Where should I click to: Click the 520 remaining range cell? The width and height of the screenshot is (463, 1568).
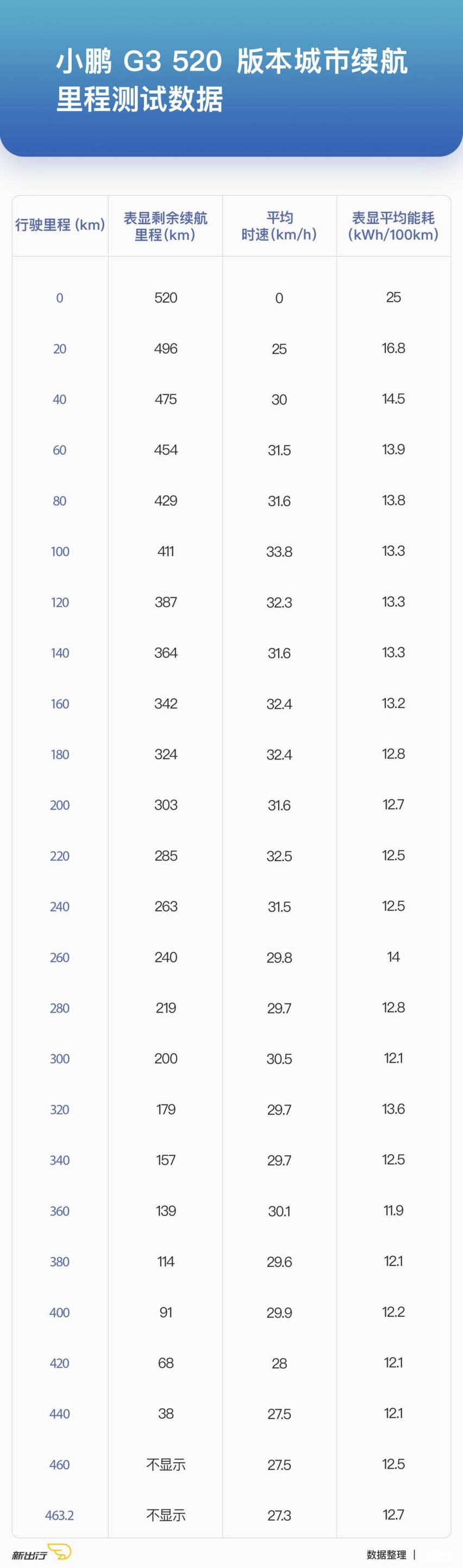(x=166, y=298)
